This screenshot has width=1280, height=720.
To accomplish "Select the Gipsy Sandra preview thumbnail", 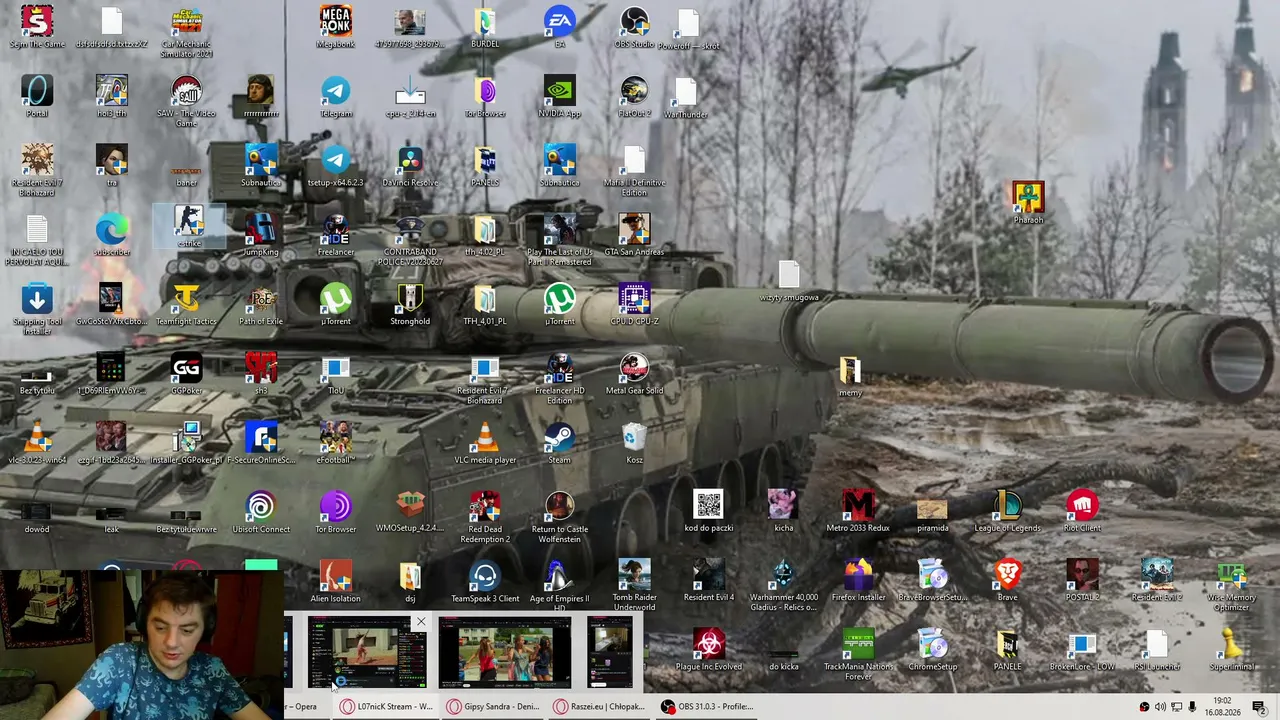I will (505, 652).
